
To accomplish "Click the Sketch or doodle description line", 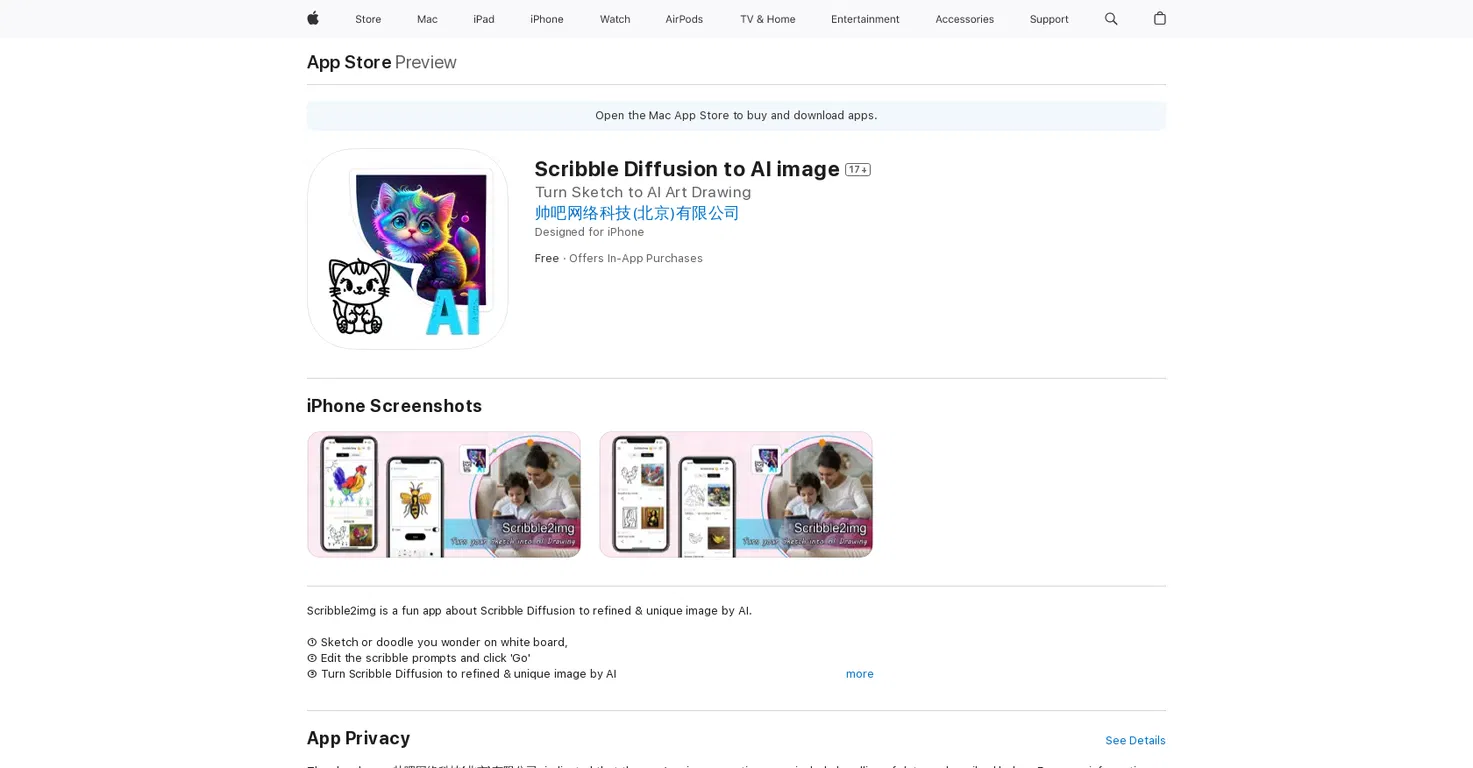I will (x=437, y=643).
